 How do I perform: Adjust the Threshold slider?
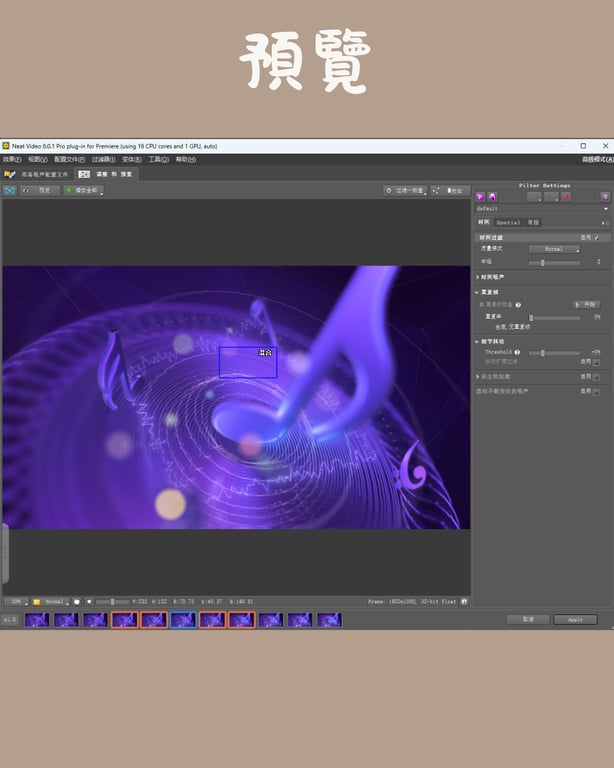coord(543,353)
